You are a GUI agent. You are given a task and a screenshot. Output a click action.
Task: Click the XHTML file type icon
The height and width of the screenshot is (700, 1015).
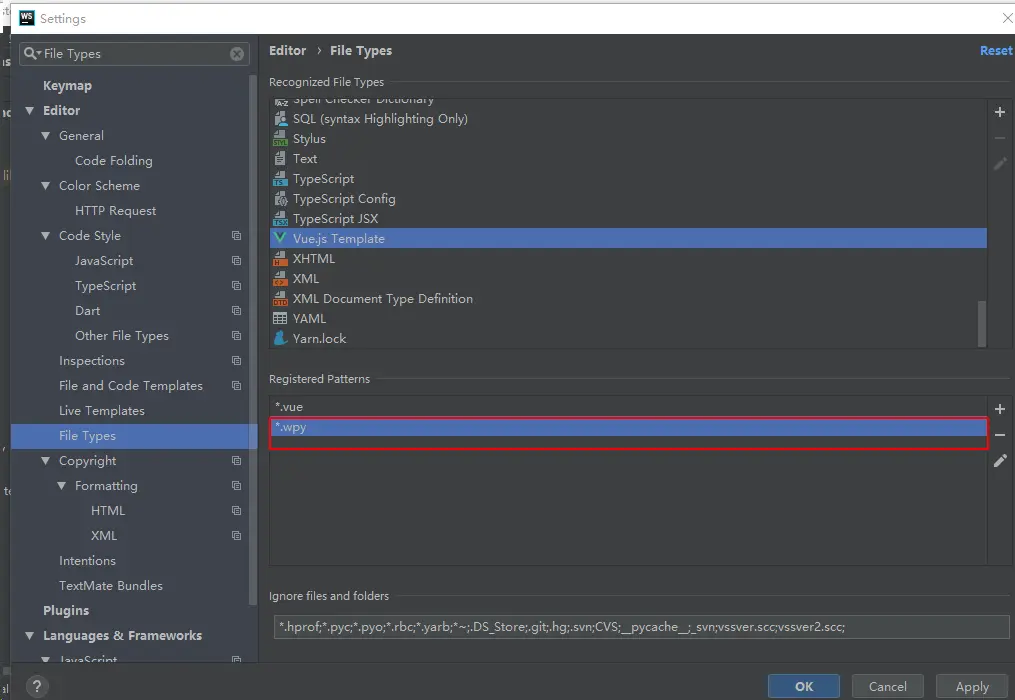(280, 258)
